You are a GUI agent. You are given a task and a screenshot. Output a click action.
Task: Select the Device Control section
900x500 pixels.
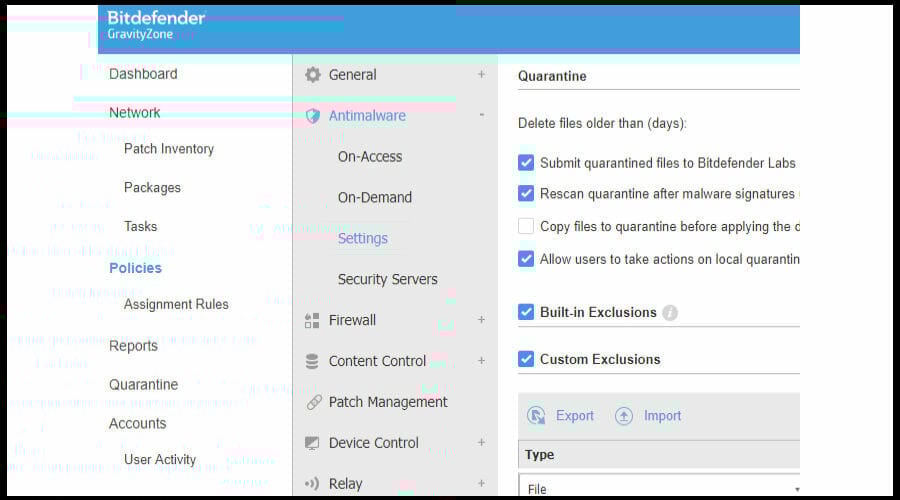(374, 443)
